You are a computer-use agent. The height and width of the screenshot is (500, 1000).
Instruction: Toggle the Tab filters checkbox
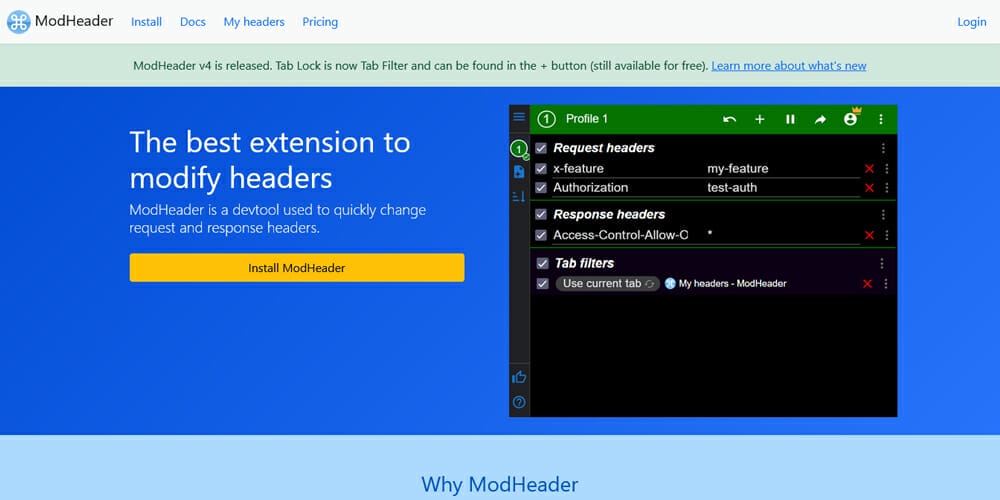click(x=542, y=263)
